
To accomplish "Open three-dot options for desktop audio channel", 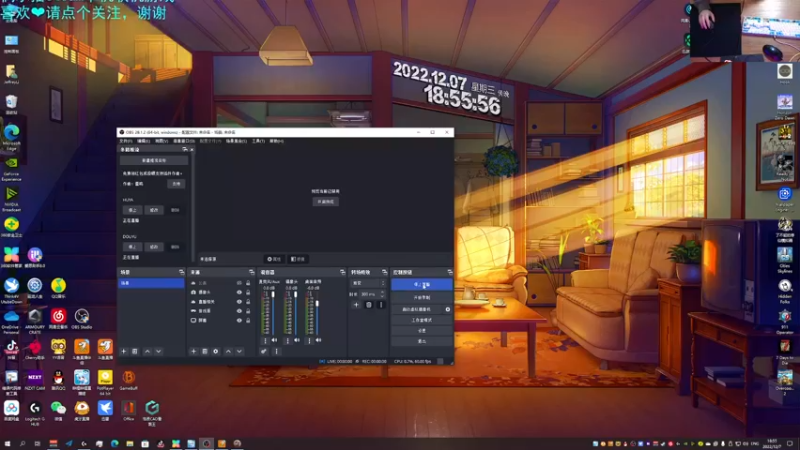I will 309,340.
